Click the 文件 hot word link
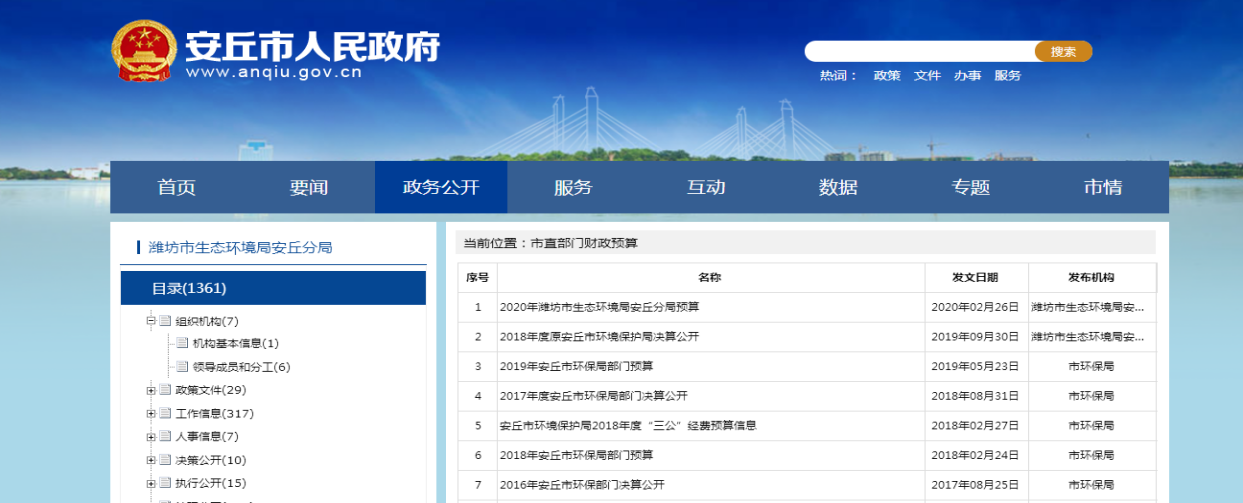 tap(927, 76)
